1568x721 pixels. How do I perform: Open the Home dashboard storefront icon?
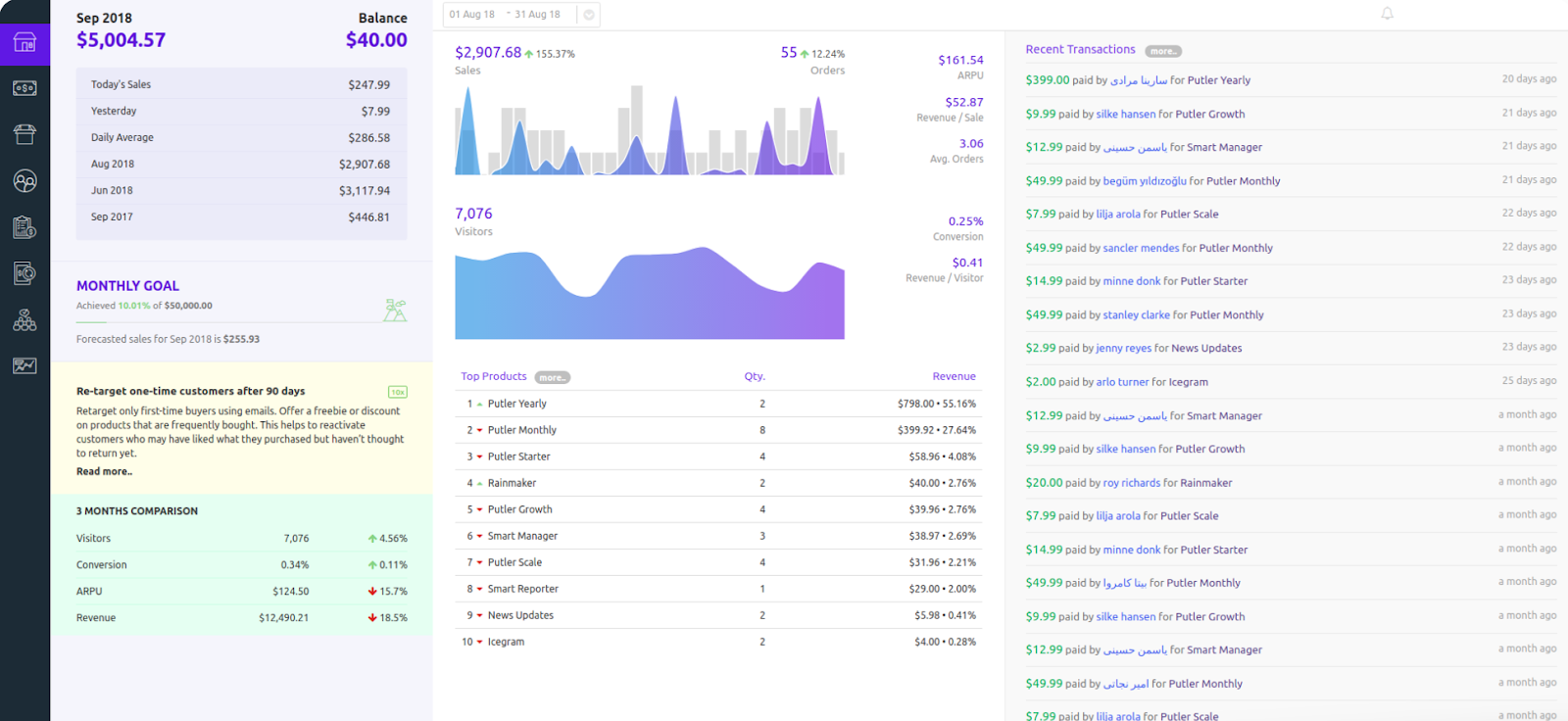pos(24,43)
